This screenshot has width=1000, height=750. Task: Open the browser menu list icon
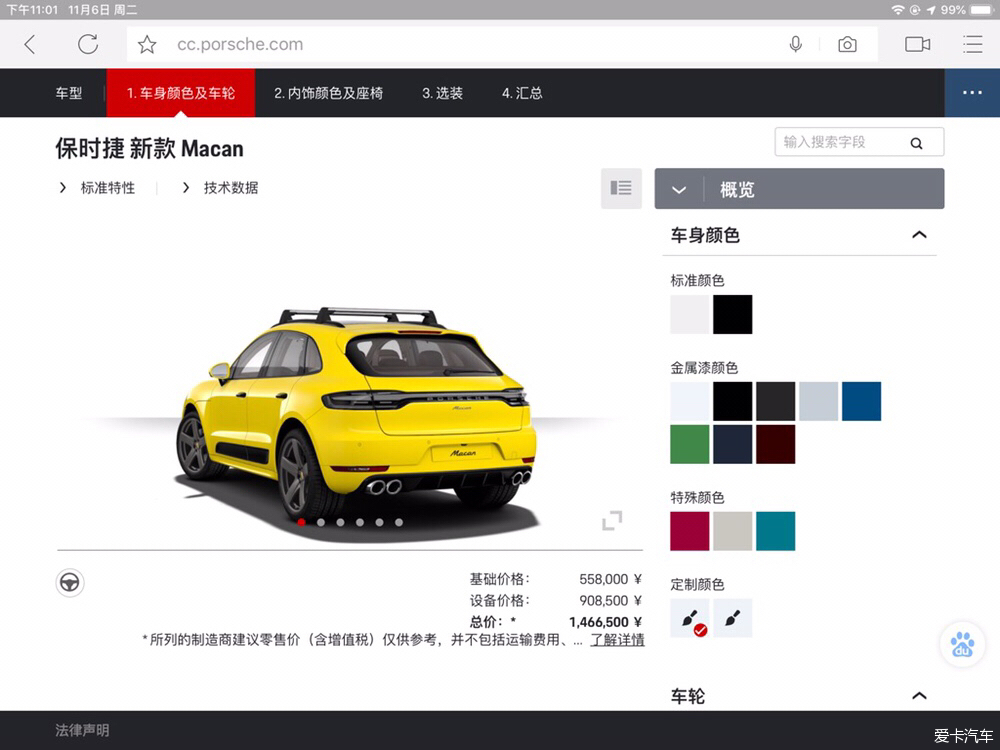(973, 44)
